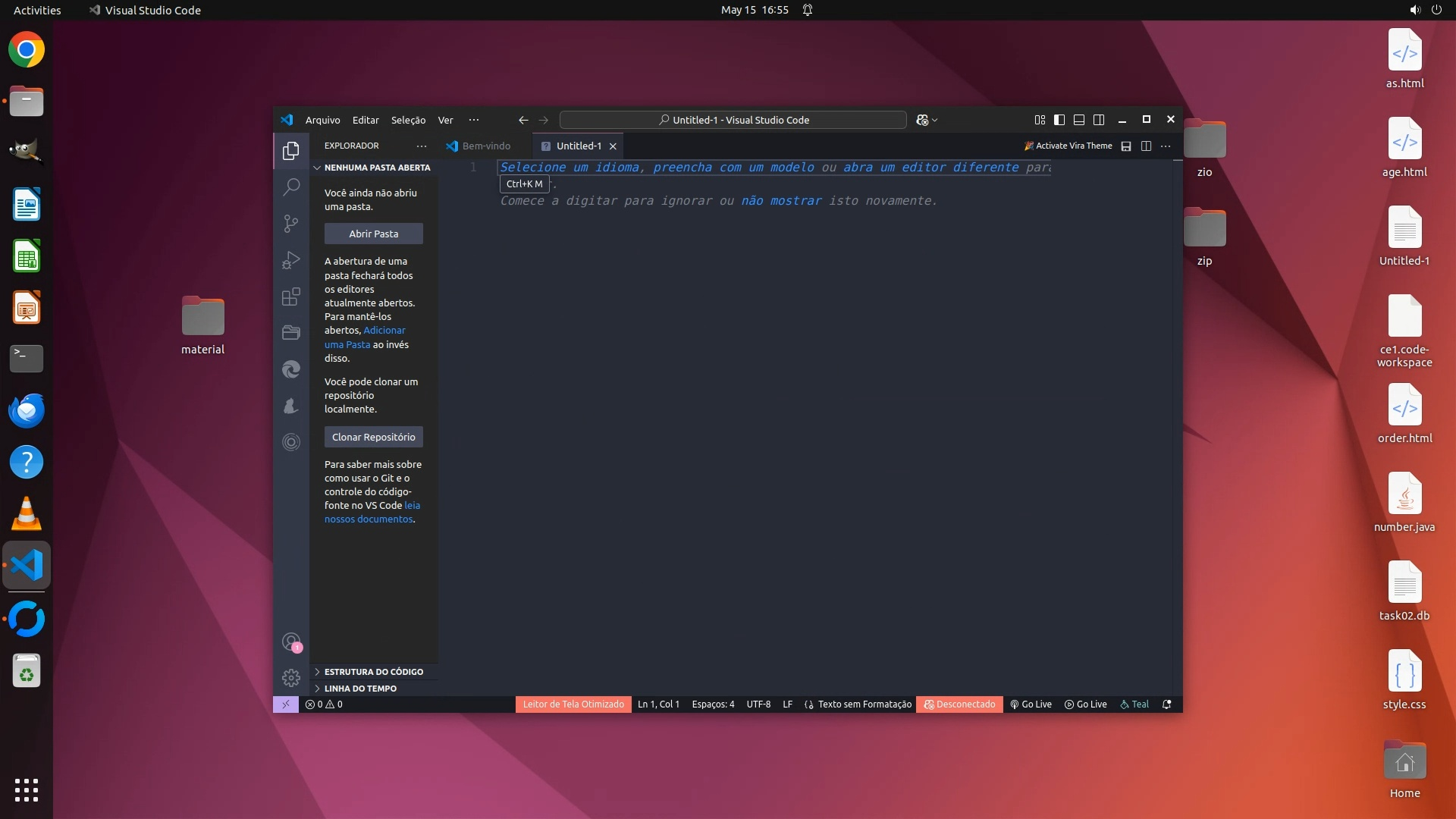Click the Clonar Repositório button

[373, 437]
